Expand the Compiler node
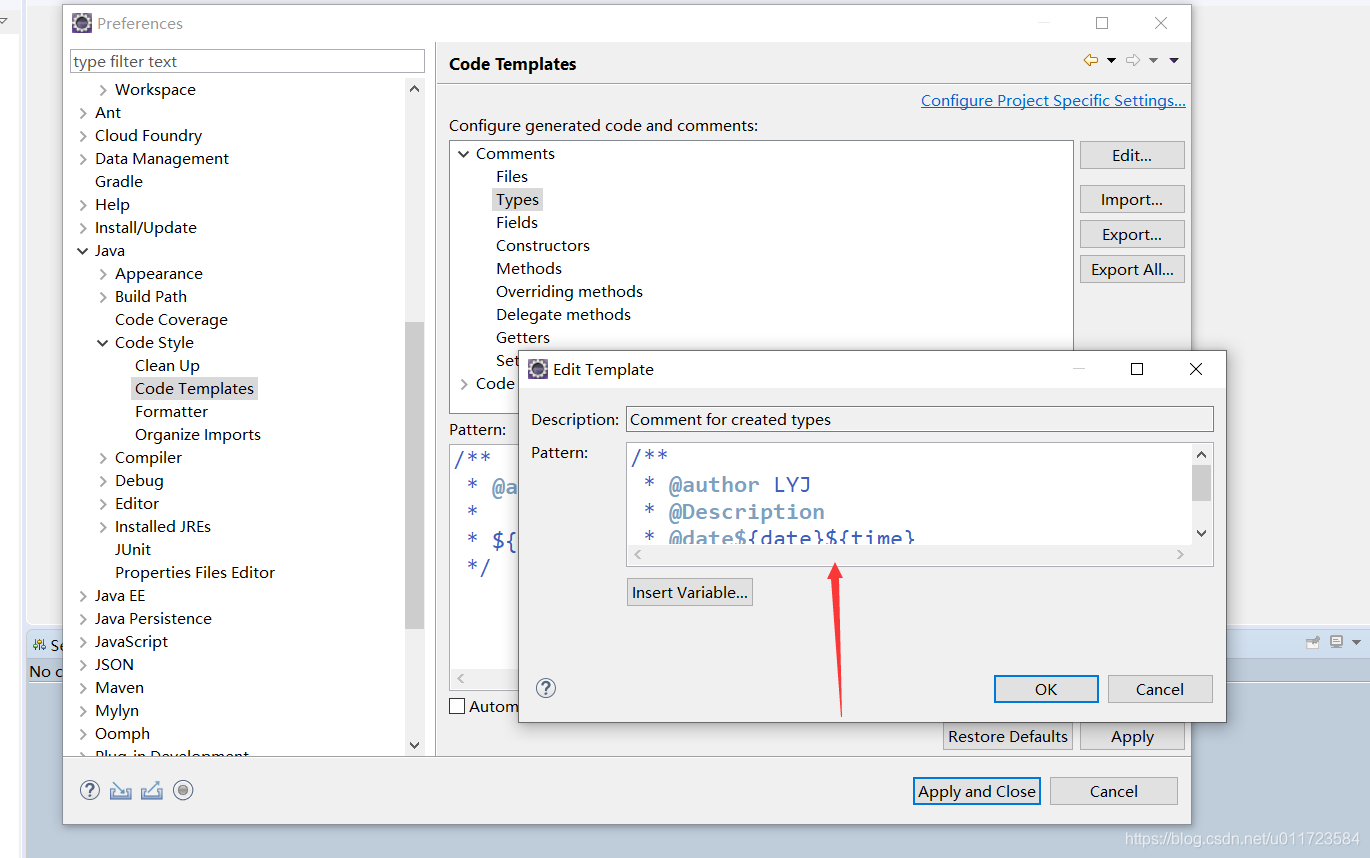 coord(103,458)
